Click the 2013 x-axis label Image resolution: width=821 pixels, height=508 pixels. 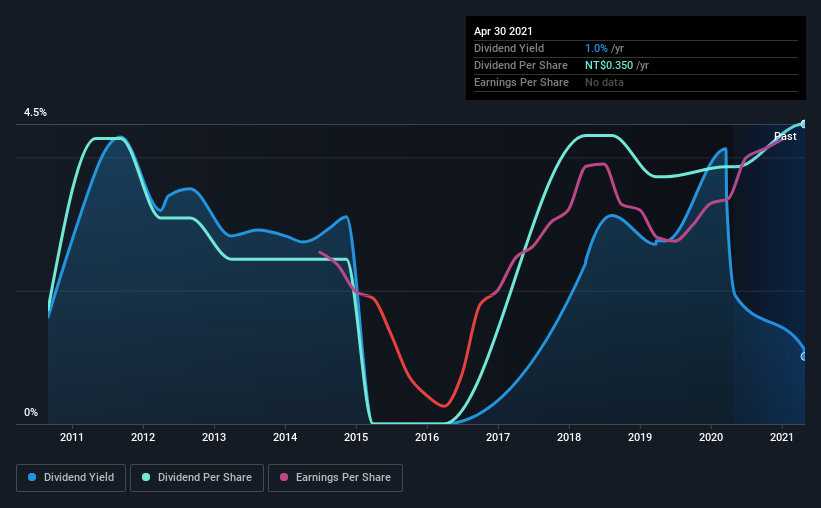tap(214, 437)
